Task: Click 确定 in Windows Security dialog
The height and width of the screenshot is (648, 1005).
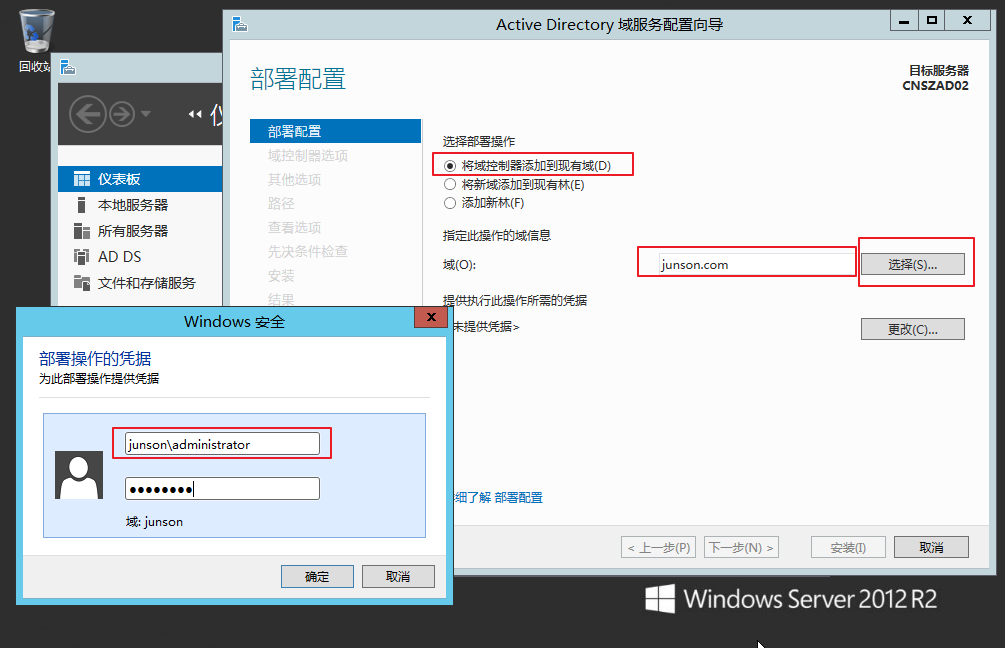Action: click(317, 576)
